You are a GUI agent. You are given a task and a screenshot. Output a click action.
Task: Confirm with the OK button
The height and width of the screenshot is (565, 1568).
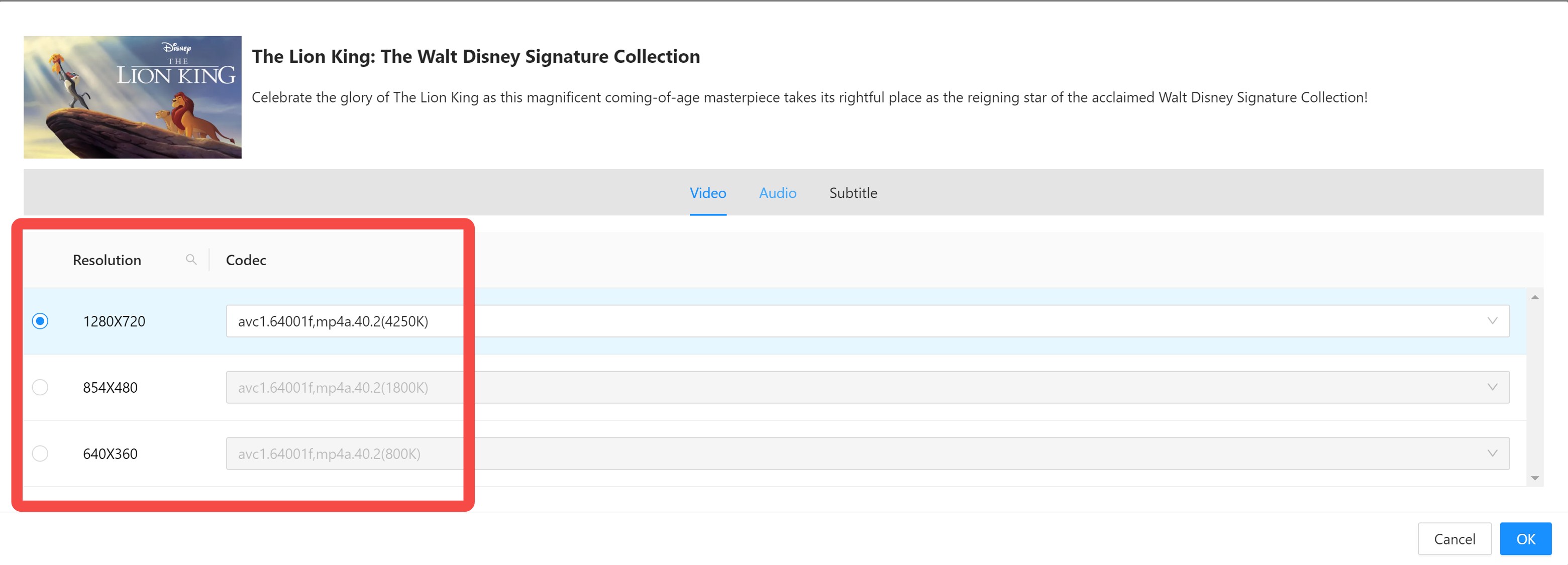[1525, 539]
